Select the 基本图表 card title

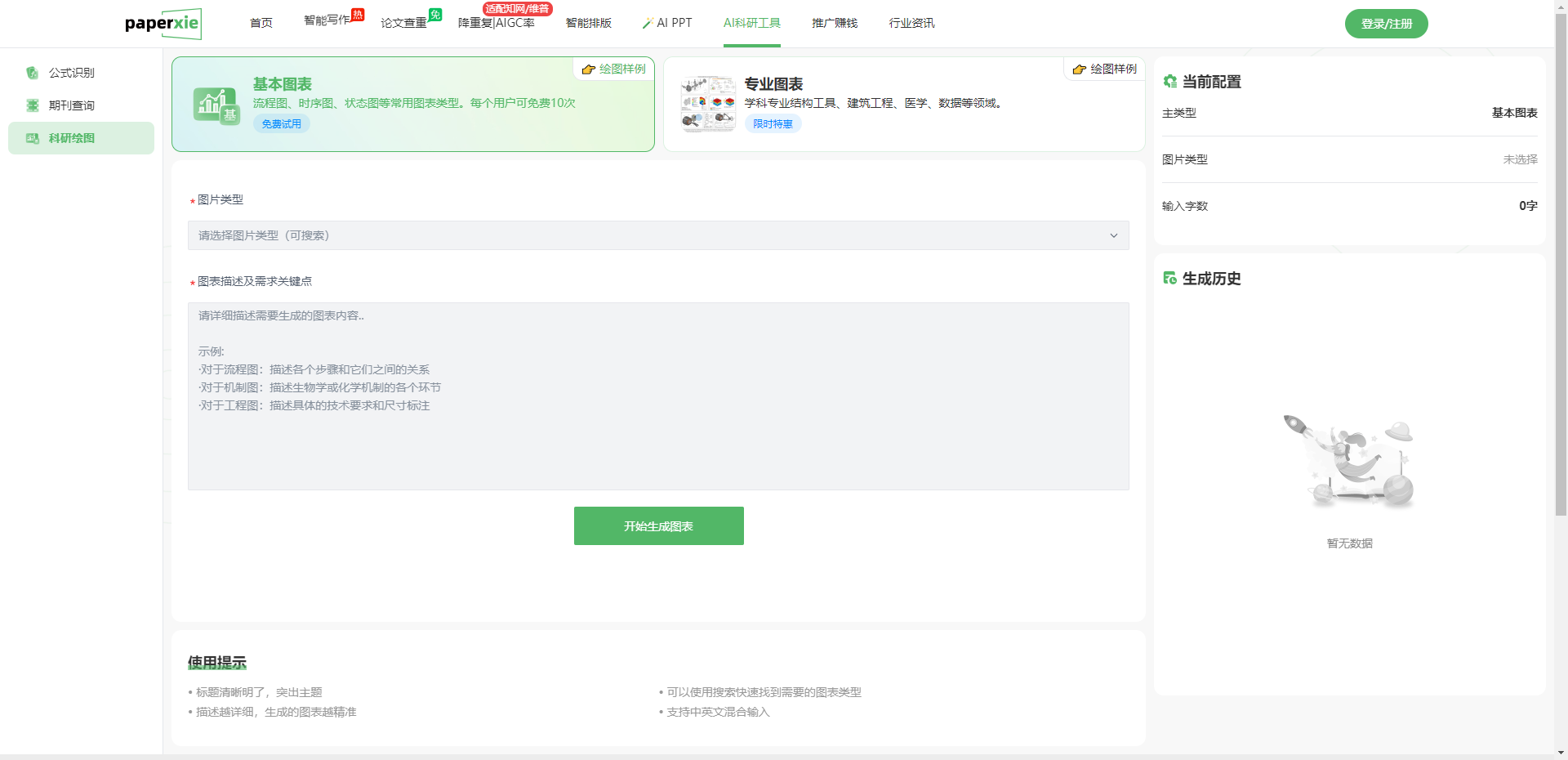tap(283, 84)
